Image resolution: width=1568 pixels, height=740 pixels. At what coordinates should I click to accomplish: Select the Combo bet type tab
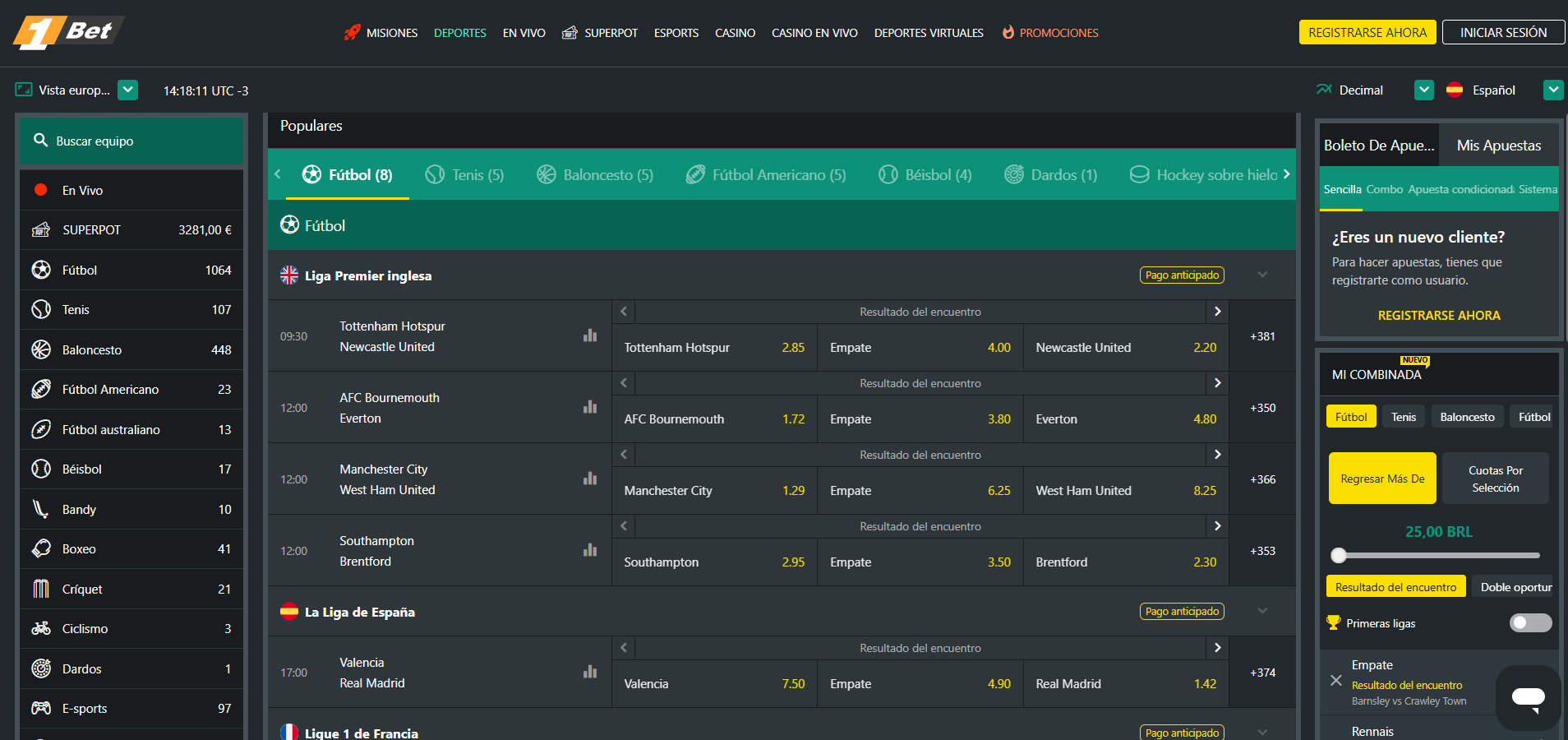[1384, 189]
